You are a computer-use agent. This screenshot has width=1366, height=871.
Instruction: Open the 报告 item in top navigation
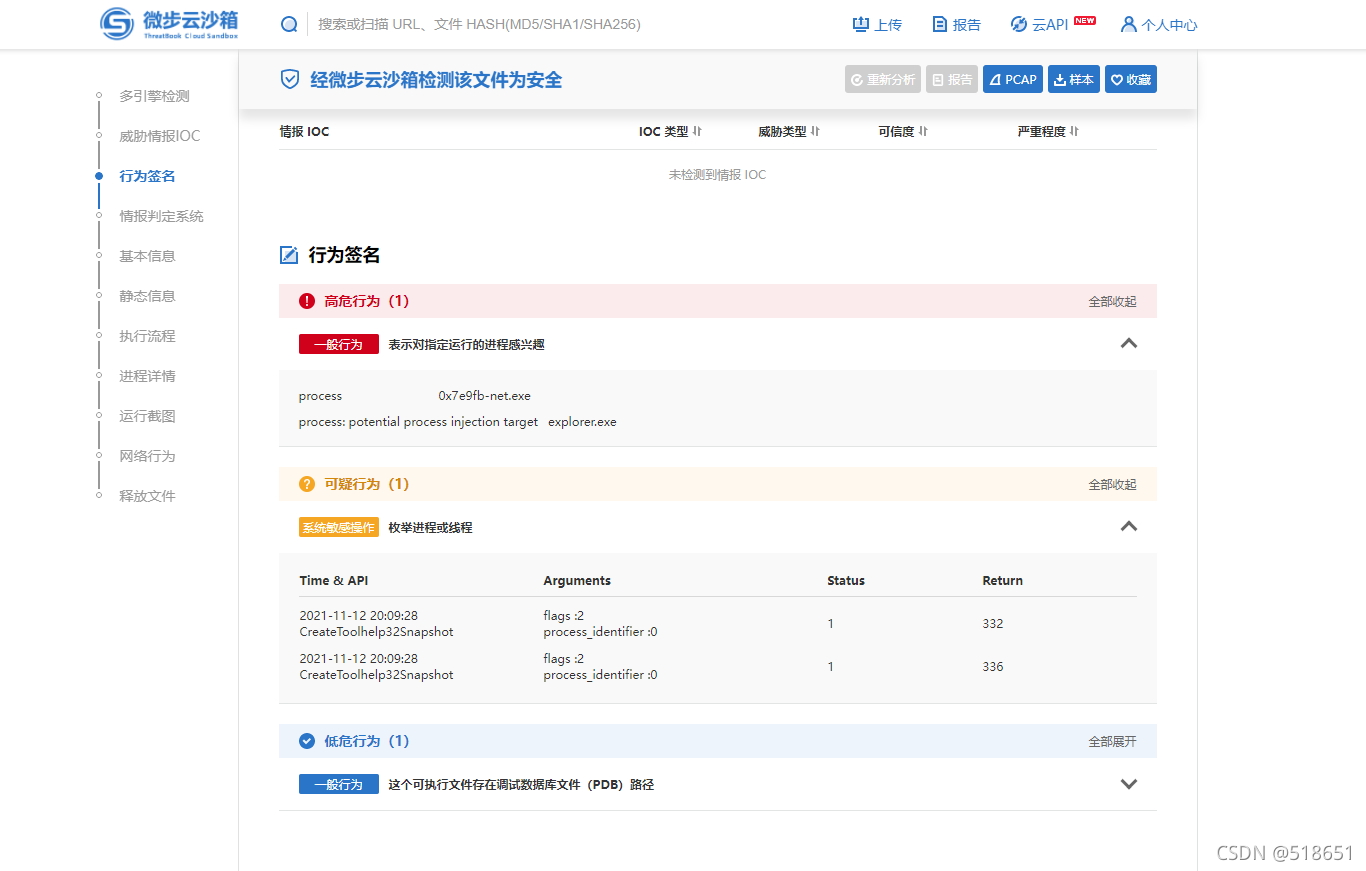click(x=956, y=24)
